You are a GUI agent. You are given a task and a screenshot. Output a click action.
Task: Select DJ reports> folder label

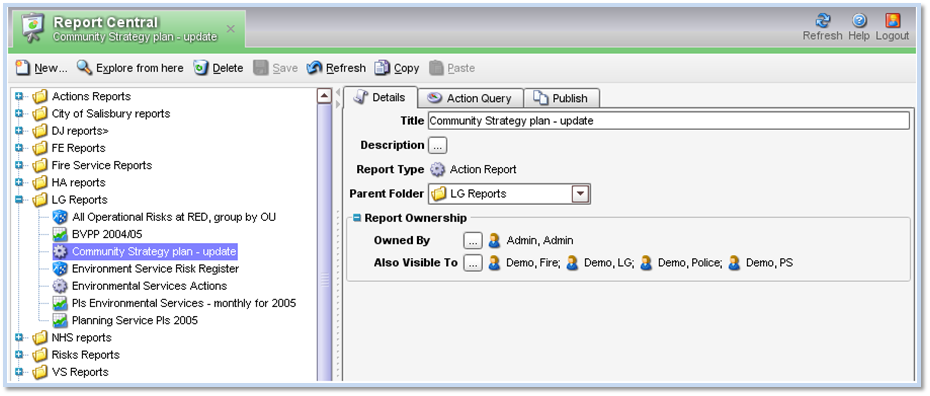coord(80,130)
